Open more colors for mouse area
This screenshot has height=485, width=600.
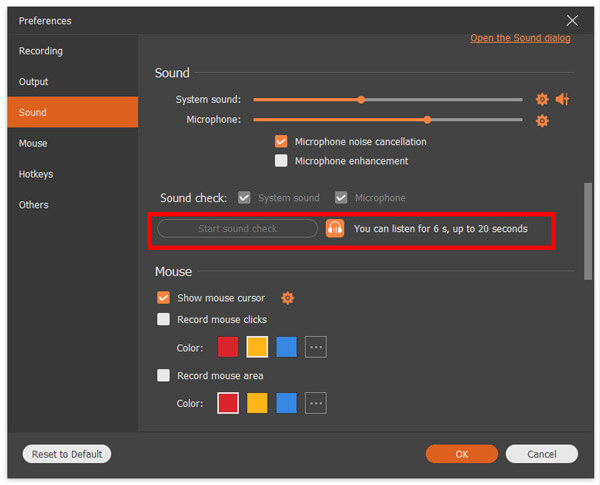tap(316, 403)
